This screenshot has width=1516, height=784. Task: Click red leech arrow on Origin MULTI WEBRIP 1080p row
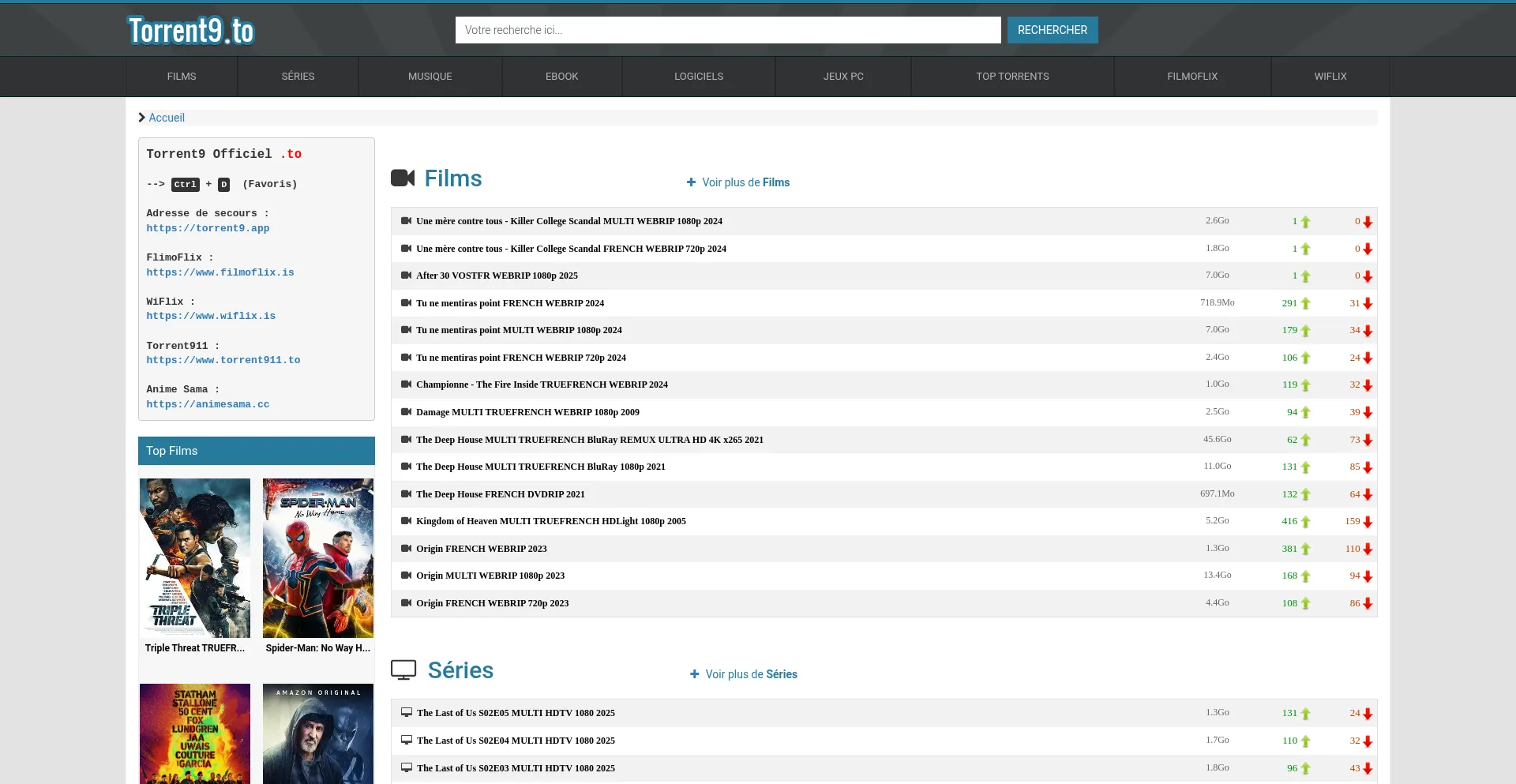point(1368,576)
